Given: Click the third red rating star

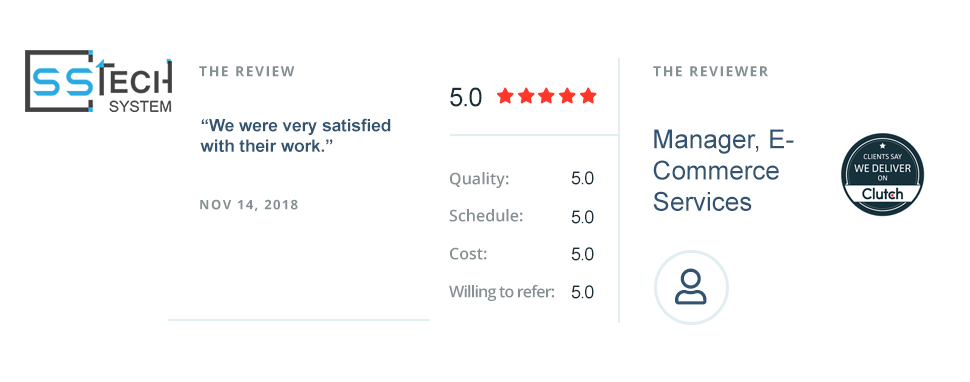Looking at the screenshot, I should [546, 96].
